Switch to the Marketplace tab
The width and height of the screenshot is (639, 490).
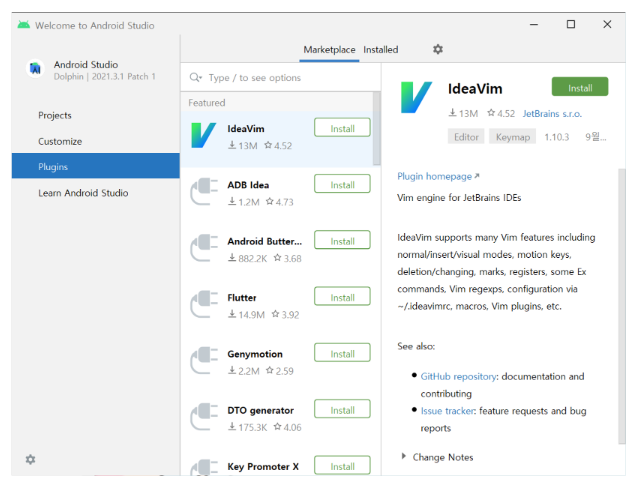tap(329, 50)
